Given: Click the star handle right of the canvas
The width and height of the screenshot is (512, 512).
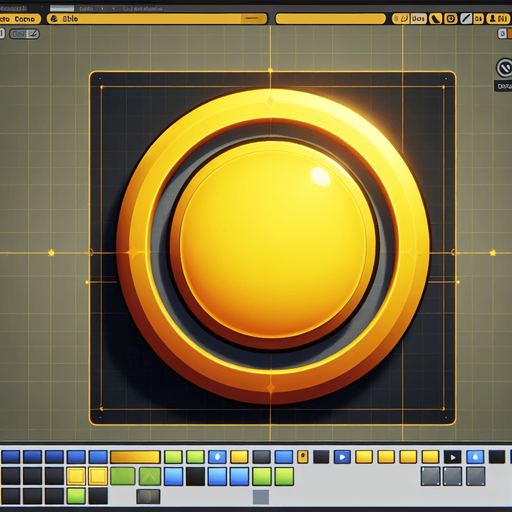Looking at the screenshot, I should click(493, 253).
